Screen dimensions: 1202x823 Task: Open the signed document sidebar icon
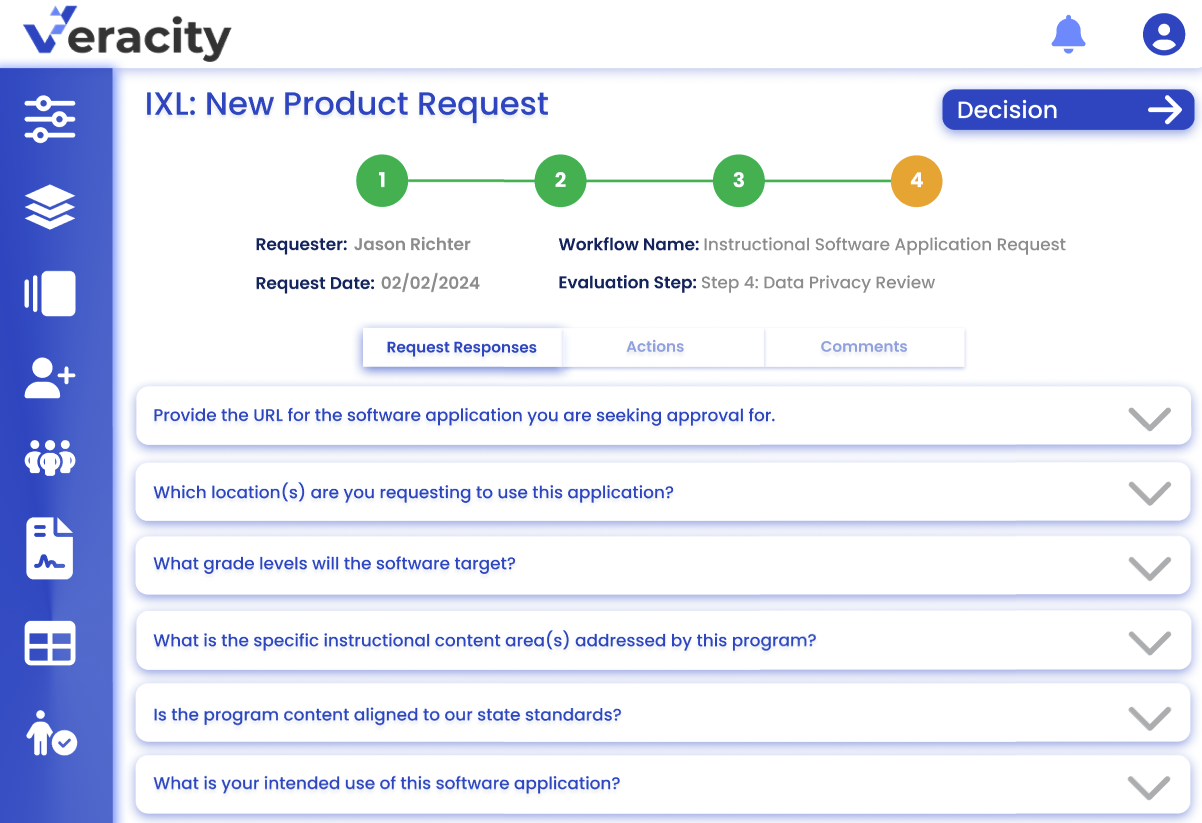coord(50,548)
